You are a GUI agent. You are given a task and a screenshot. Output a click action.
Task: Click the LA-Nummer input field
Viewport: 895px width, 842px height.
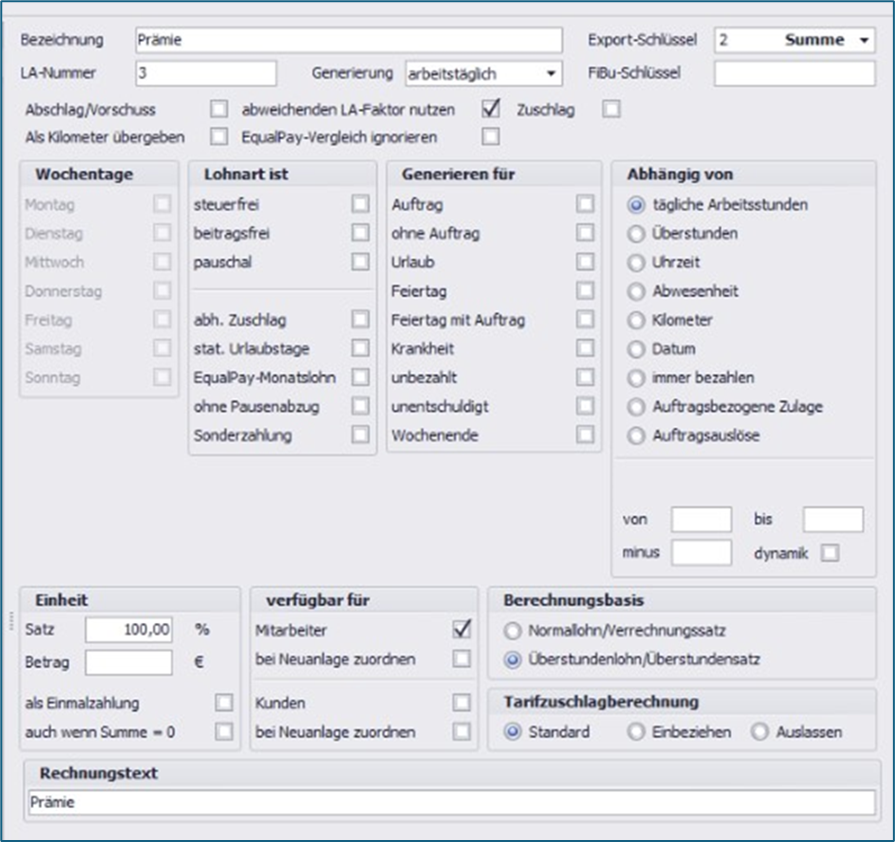[x=206, y=73]
